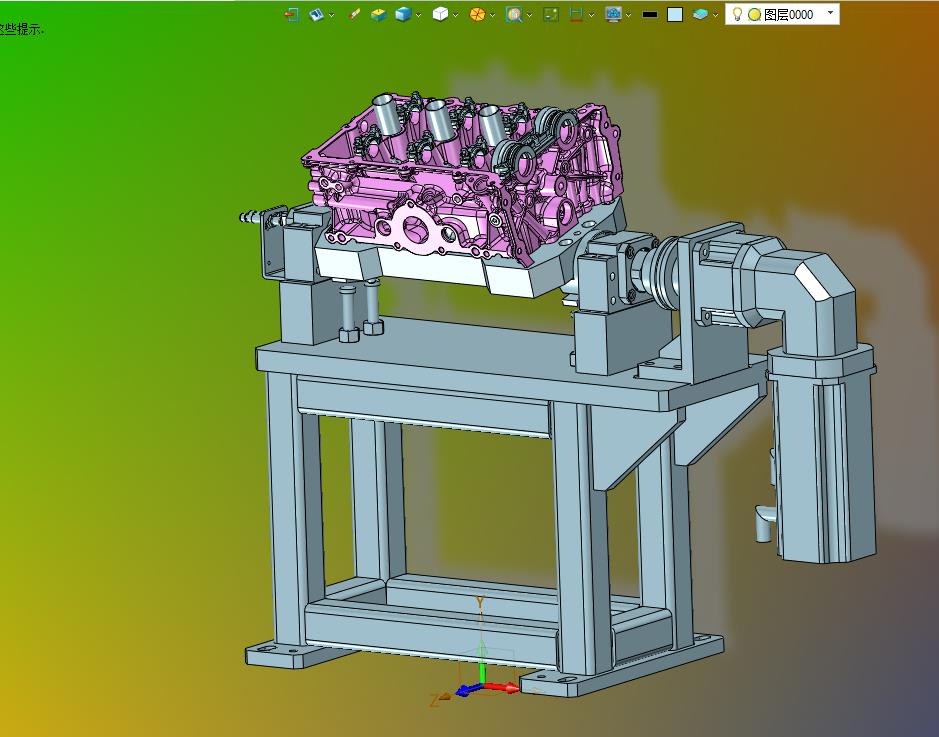The image size is (939, 737).
Task: Toggle the yellow circle layer state icon
Action: 754,15
